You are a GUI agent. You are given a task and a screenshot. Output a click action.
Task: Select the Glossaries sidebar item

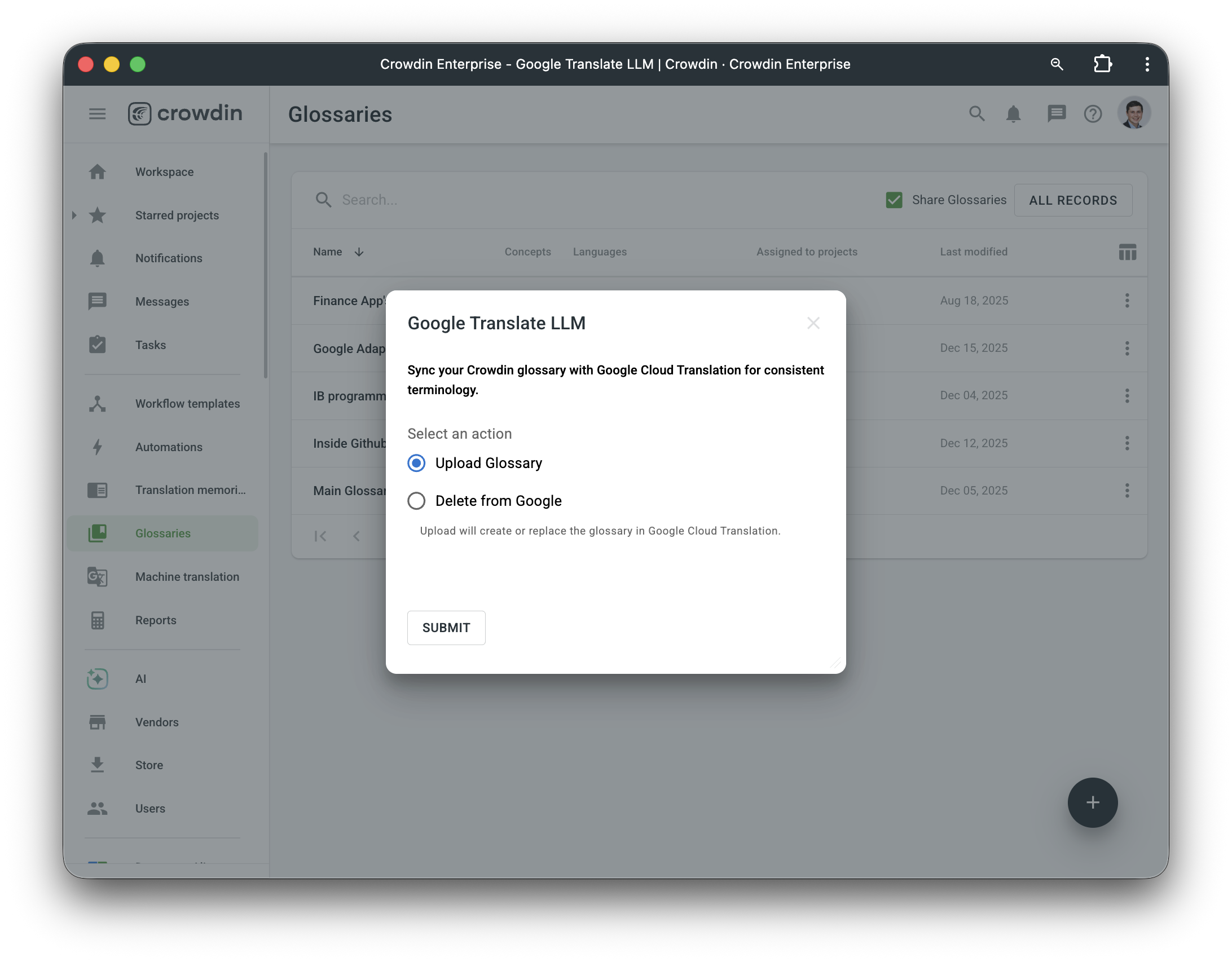162,533
